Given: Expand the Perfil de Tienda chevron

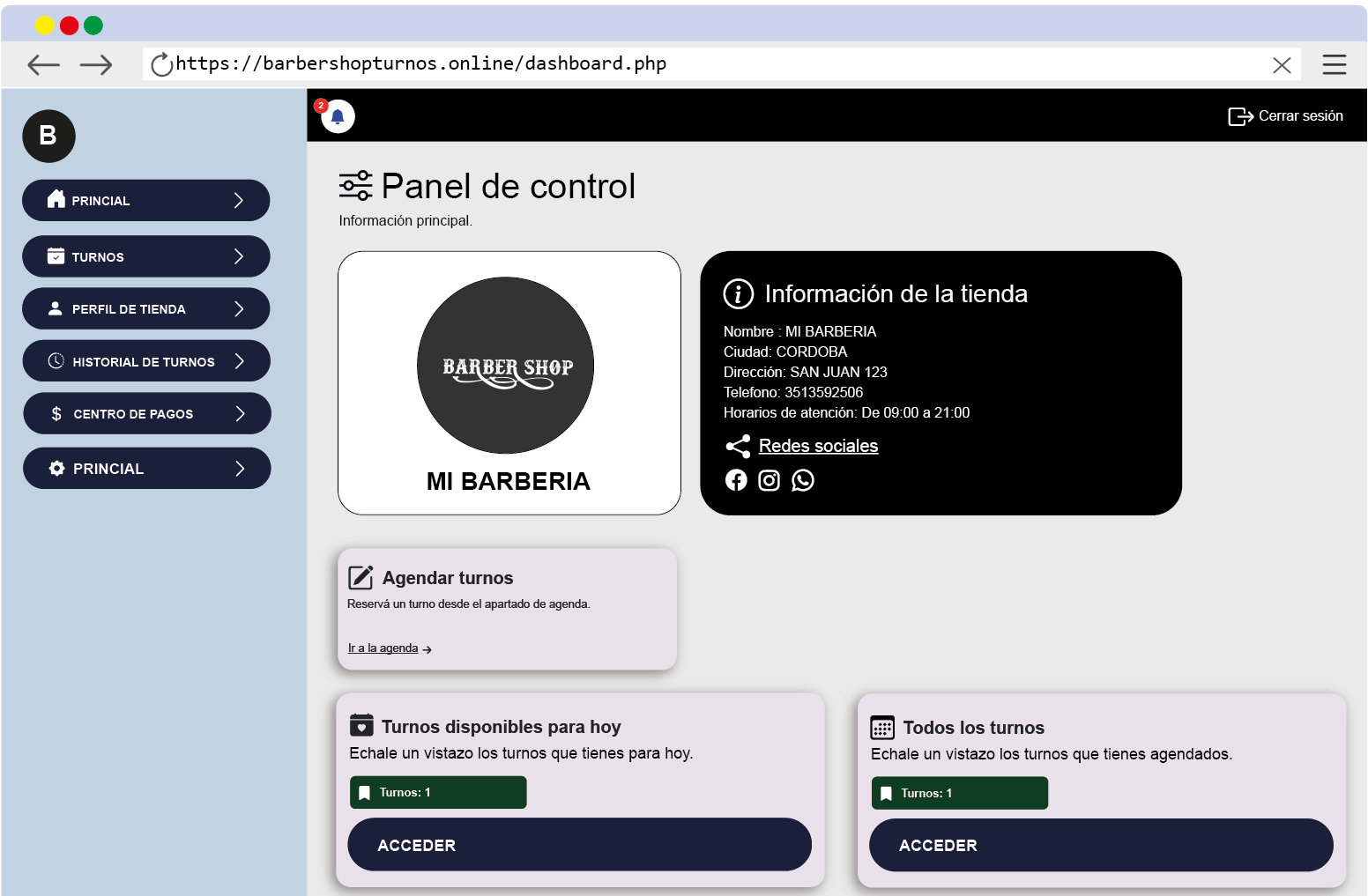Looking at the screenshot, I should [239, 308].
